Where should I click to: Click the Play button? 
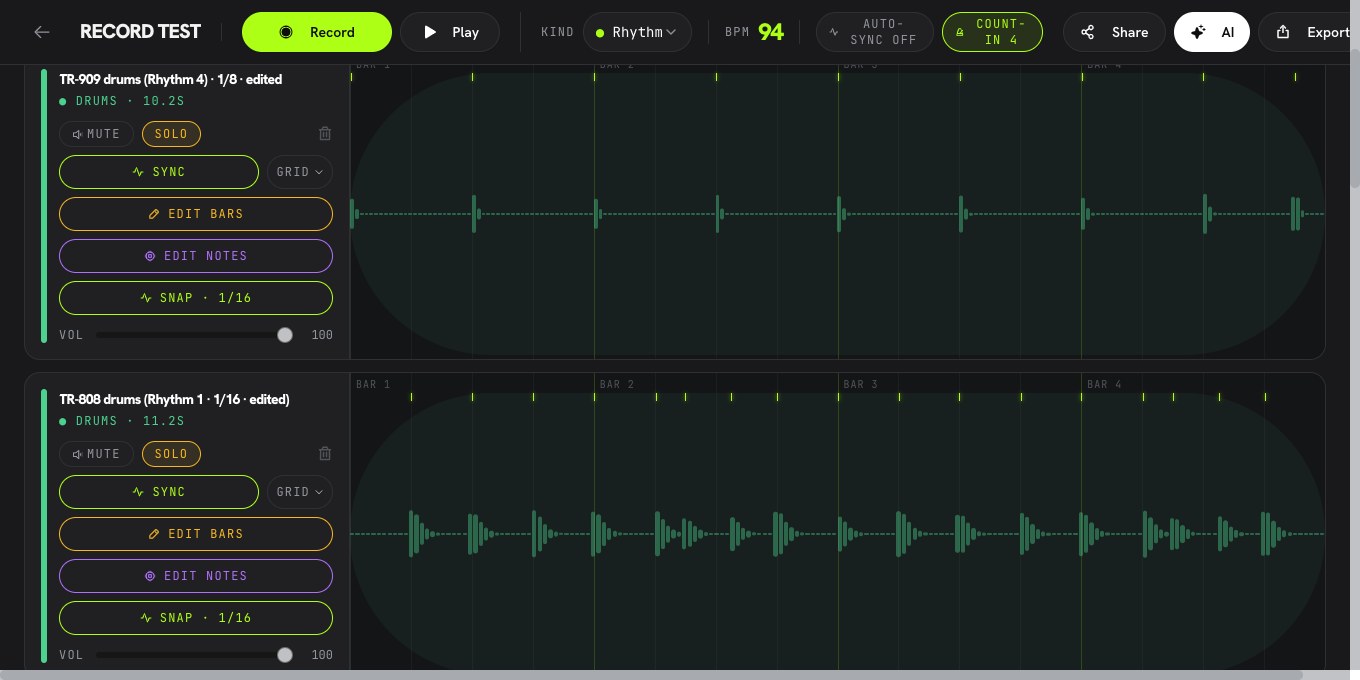point(450,32)
